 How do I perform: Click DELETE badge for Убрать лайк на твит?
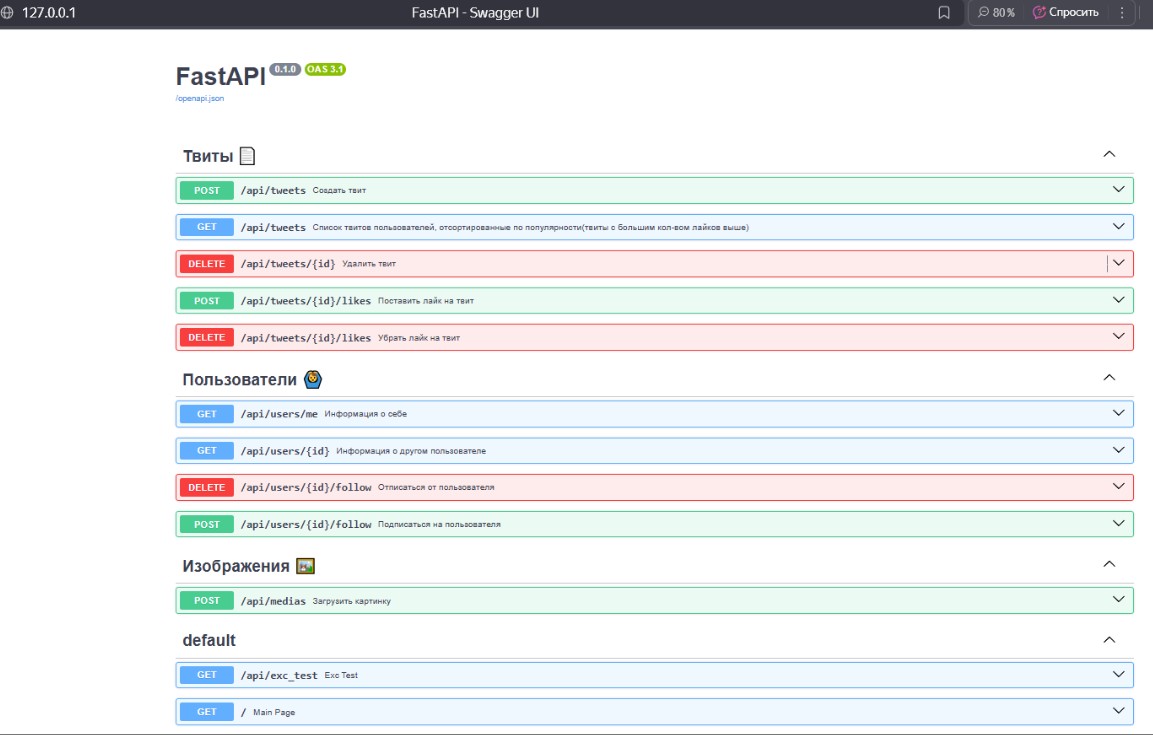click(x=207, y=337)
